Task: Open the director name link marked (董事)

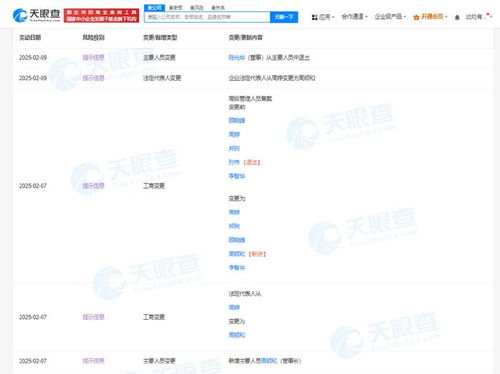Action: click(237, 58)
